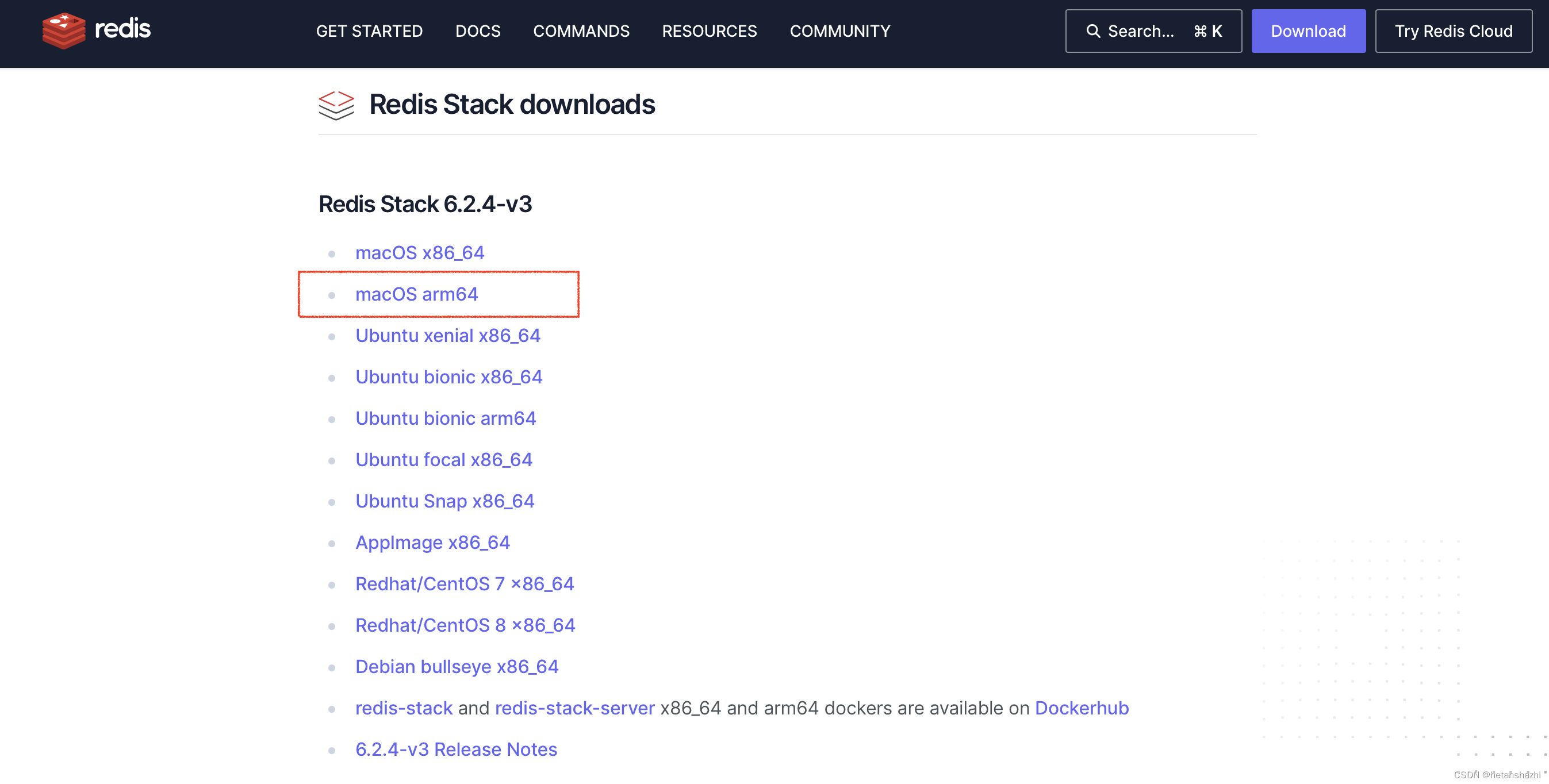Open the DOCS menu
Image resolution: width=1549 pixels, height=784 pixels.
478,30
